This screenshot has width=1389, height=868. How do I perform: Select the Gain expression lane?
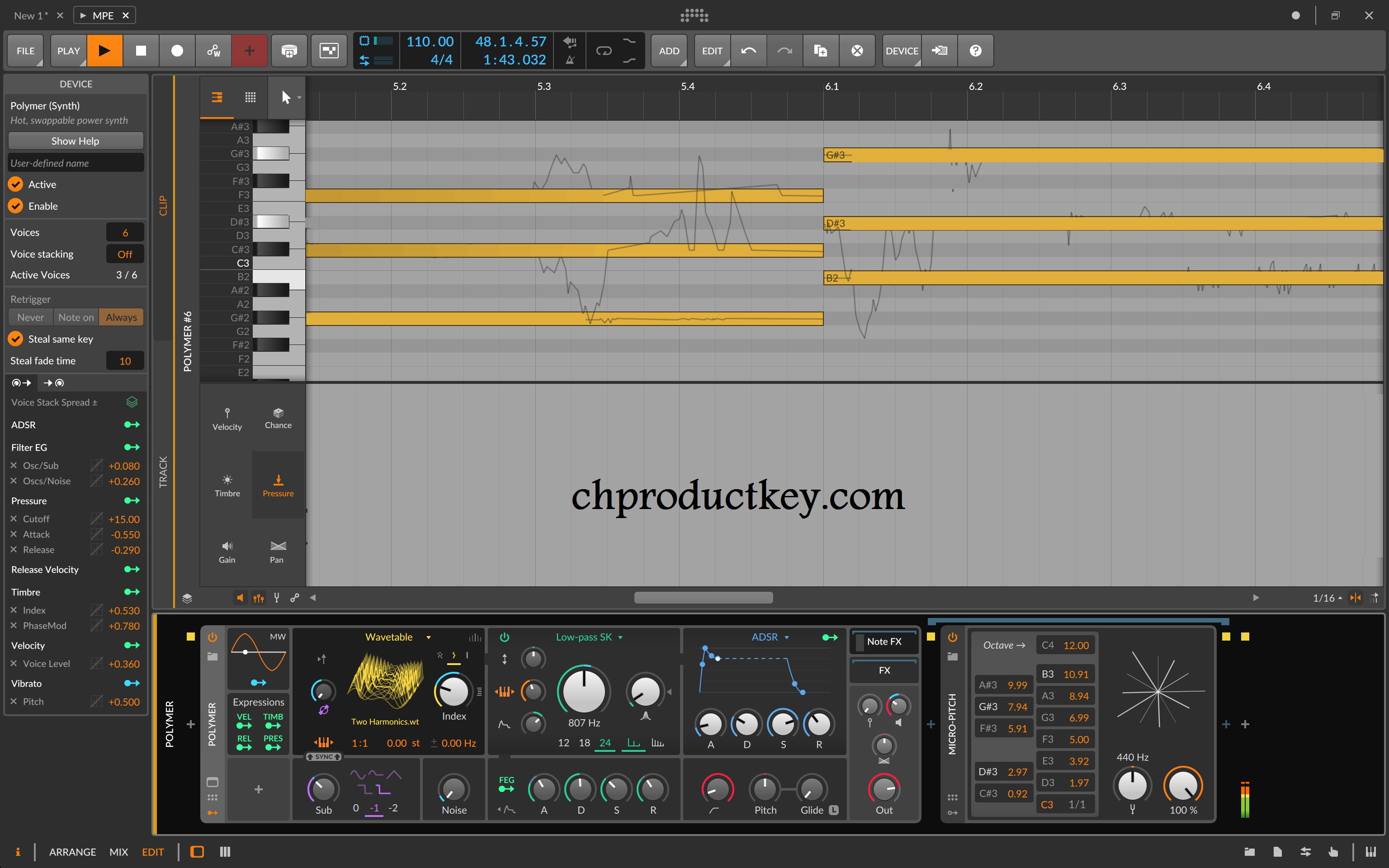227,552
